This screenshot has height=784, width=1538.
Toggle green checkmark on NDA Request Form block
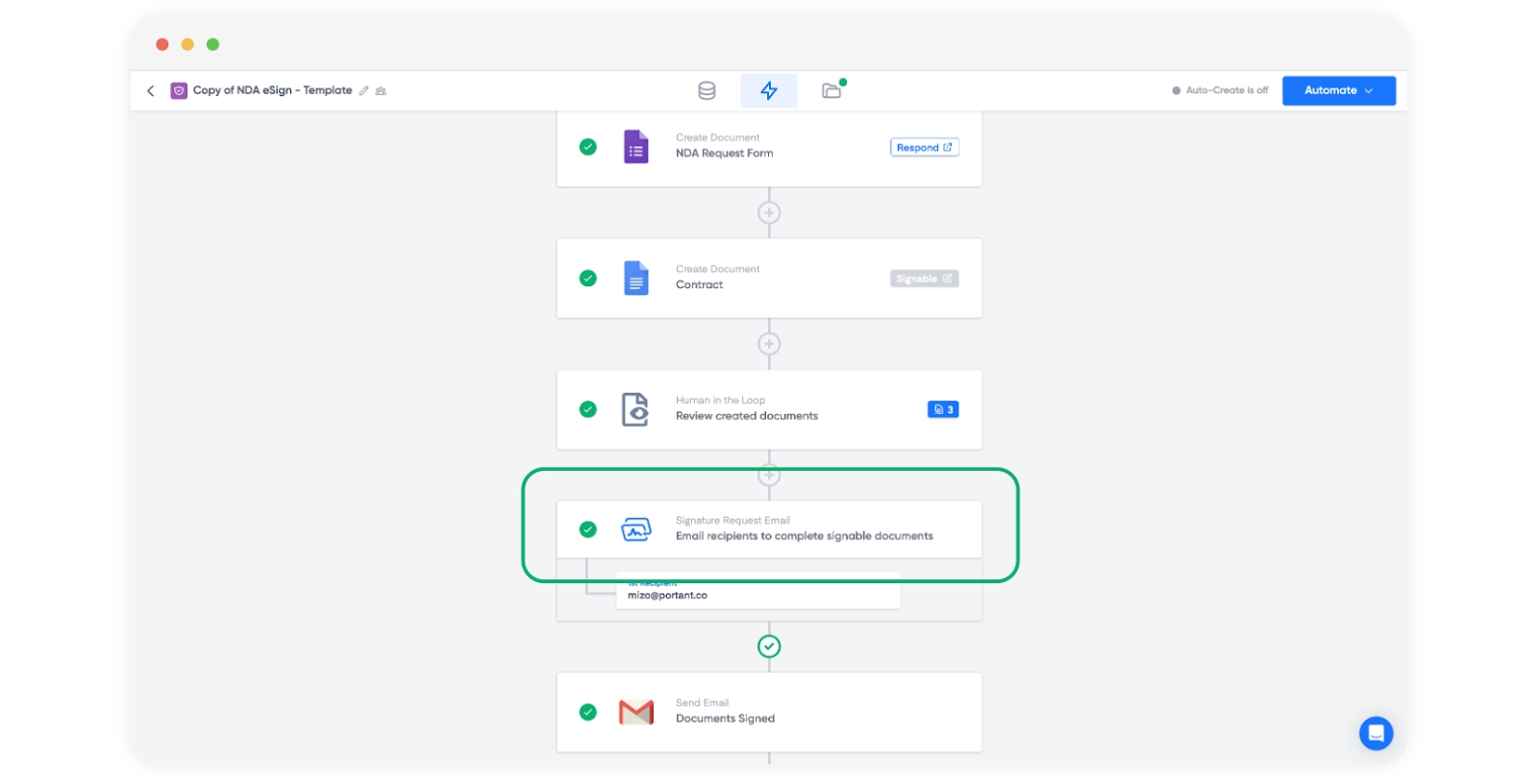coord(588,147)
